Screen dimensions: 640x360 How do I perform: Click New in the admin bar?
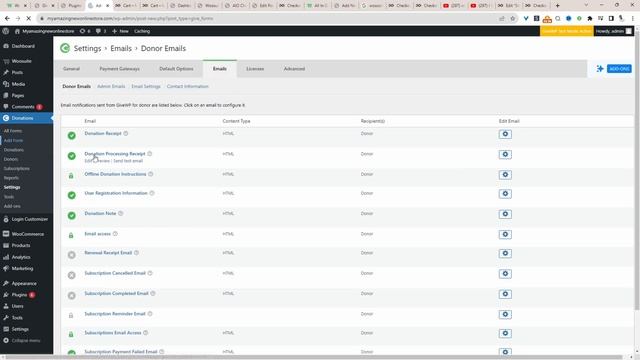tap(120, 31)
